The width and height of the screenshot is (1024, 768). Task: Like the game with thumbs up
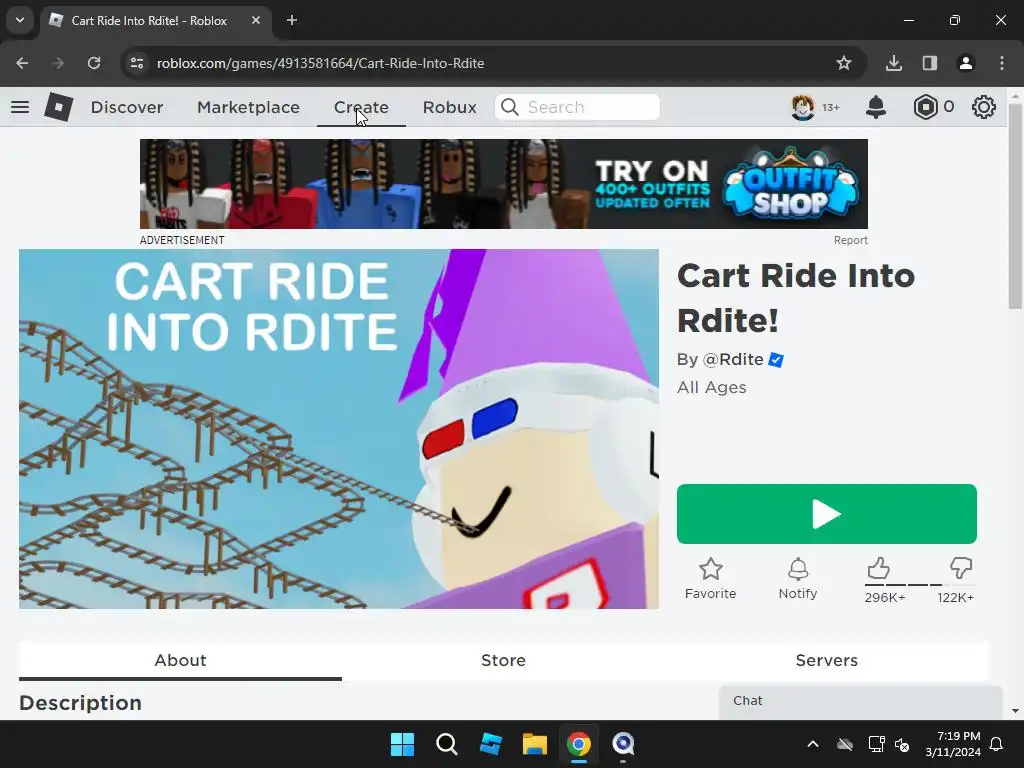click(x=878, y=568)
